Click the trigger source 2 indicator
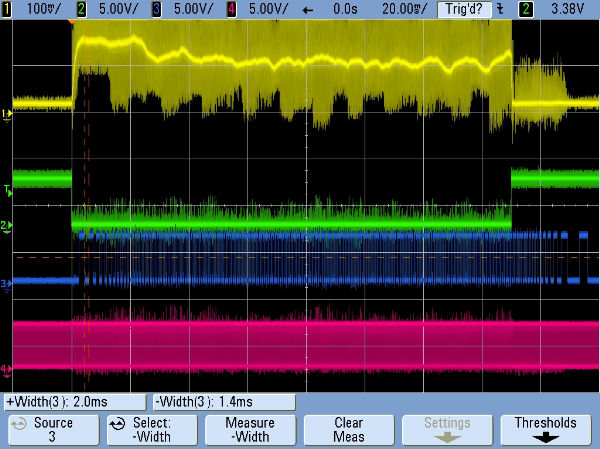The width and height of the screenshot is (600, 449). point(525,9)
